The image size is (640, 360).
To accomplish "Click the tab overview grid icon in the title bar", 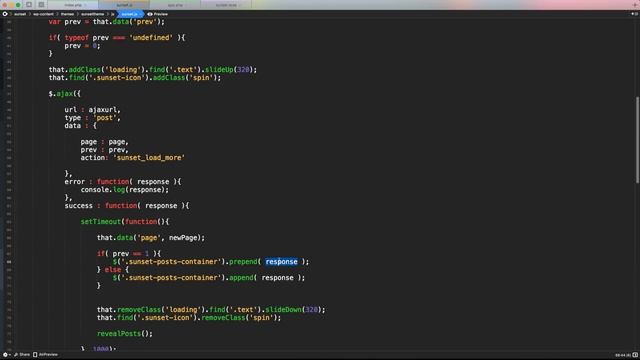I will click(x=41, y=5).
